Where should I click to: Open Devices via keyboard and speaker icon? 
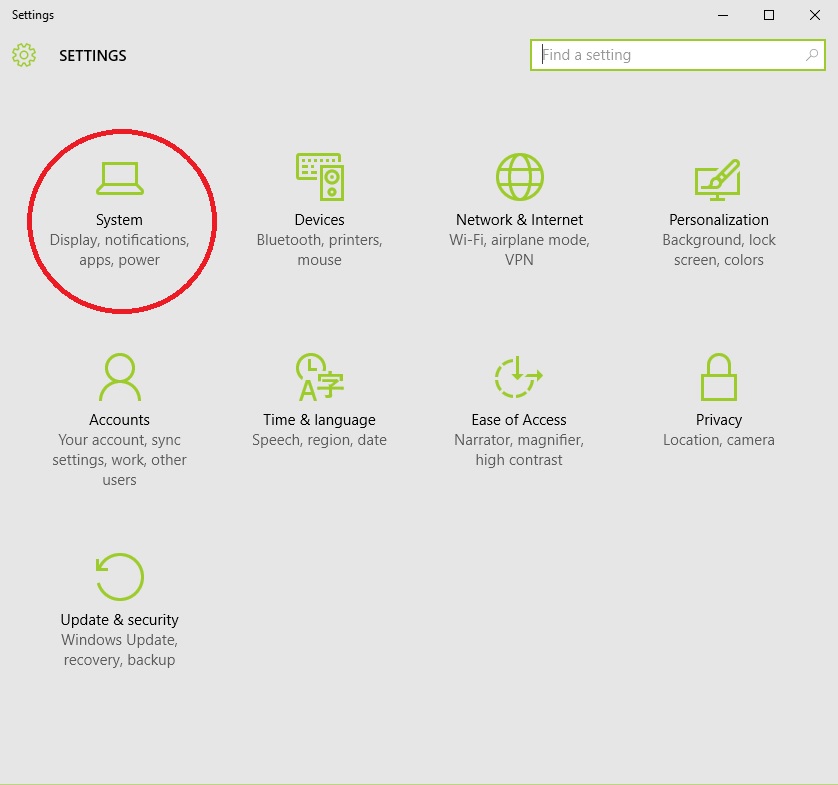click(x=320, y=177)
